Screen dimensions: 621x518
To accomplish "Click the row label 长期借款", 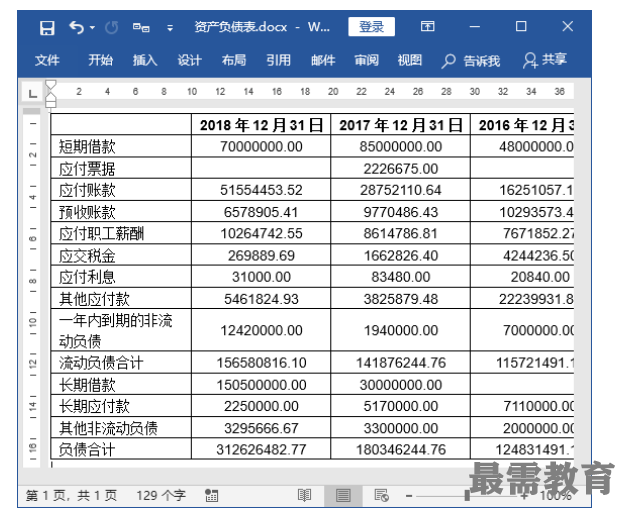I will [87, 385].
